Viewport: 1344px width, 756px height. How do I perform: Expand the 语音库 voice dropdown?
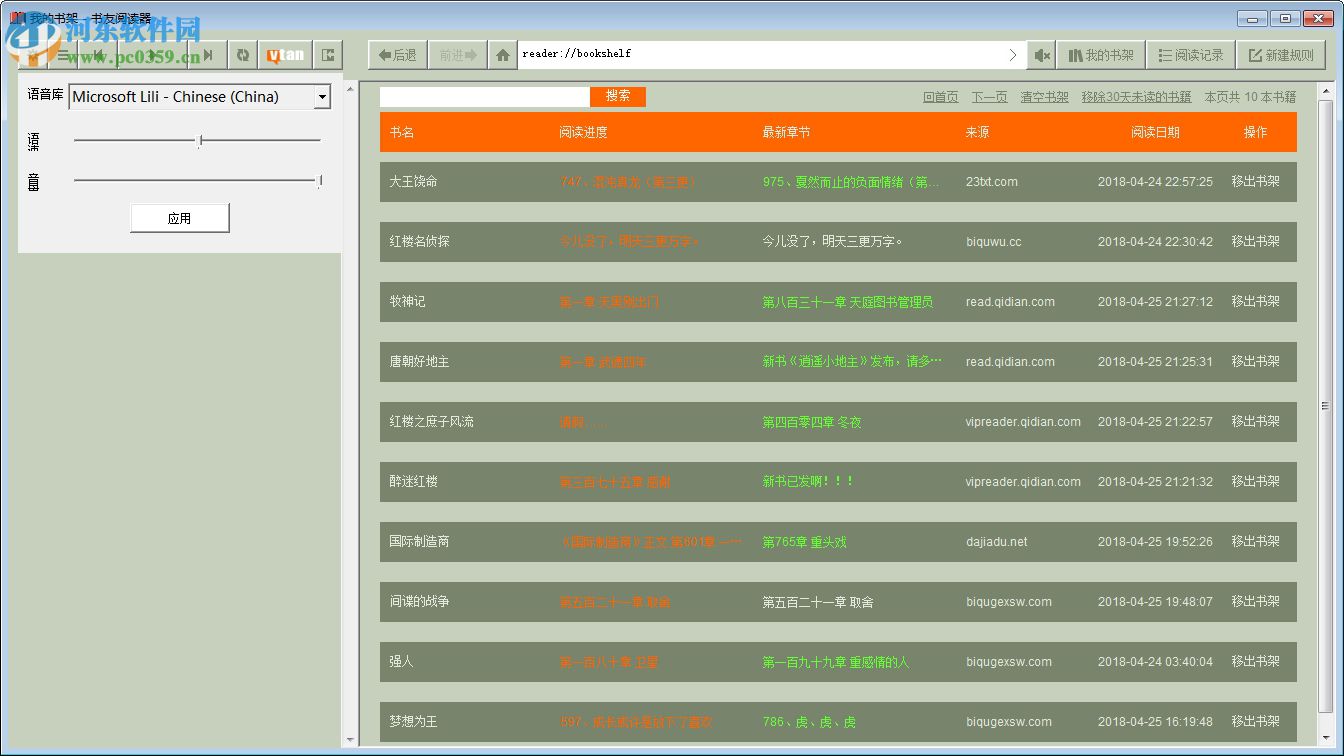pos(322,97)
